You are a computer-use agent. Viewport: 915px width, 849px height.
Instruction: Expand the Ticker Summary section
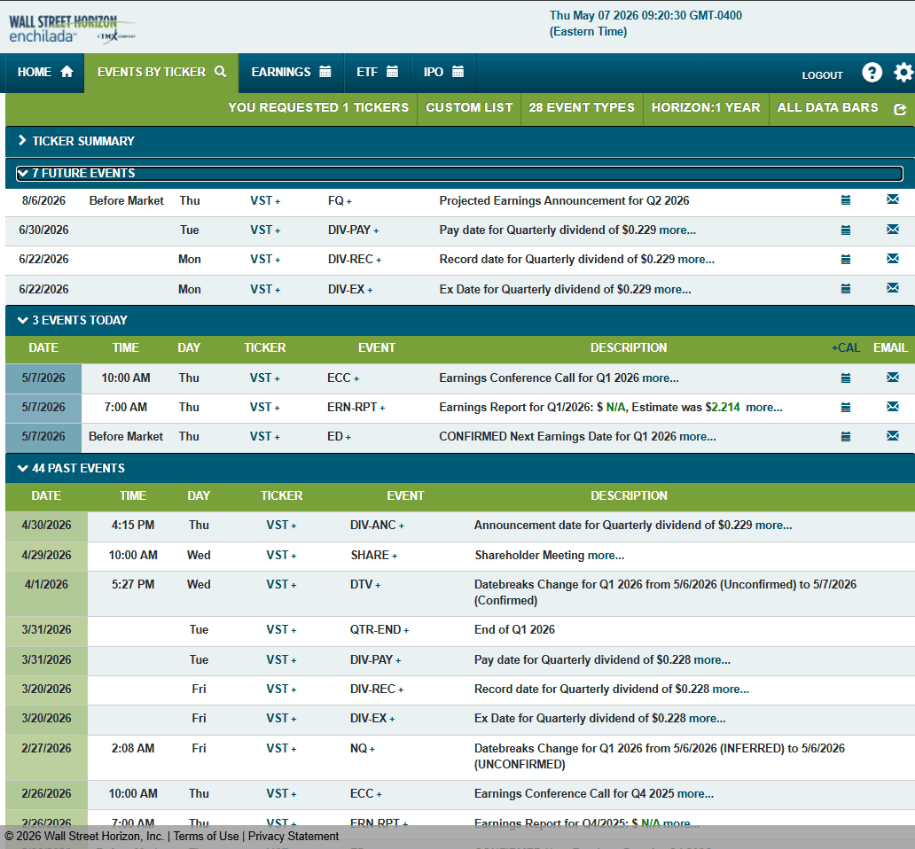click(76, 141)
